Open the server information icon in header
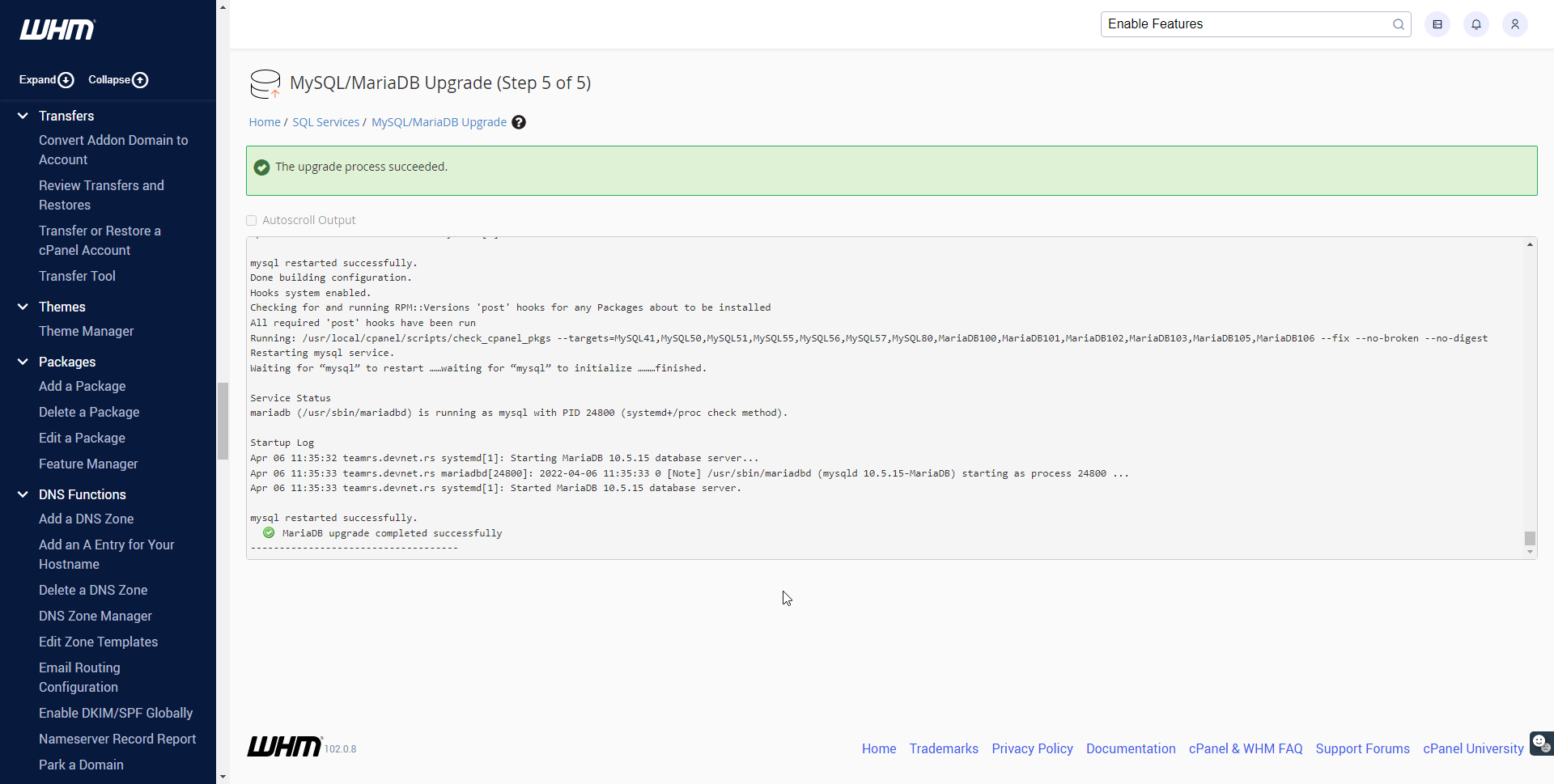1554x784 pixels. [x=1437, y=24]
